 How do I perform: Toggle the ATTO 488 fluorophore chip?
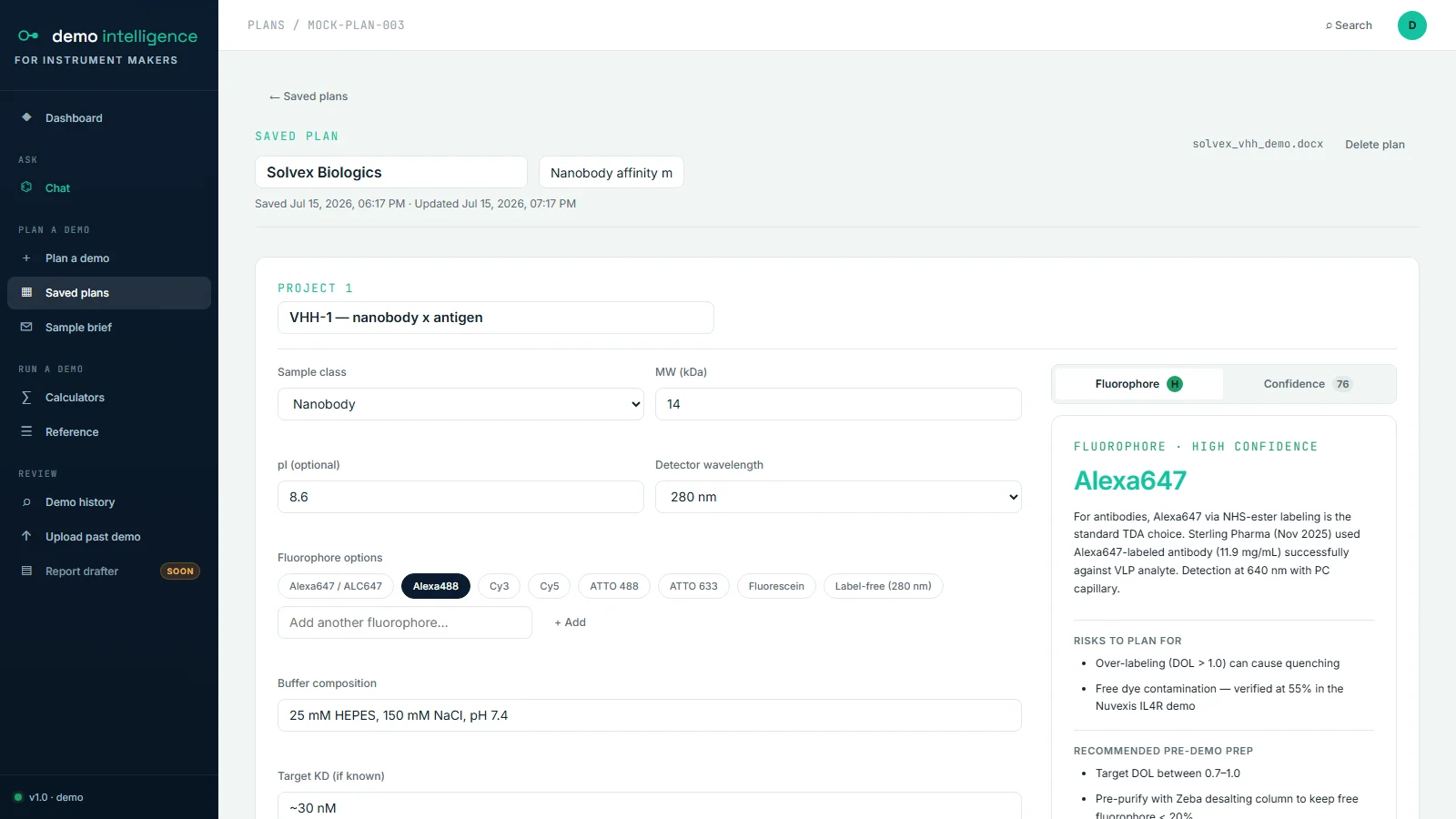pos(614,586)
